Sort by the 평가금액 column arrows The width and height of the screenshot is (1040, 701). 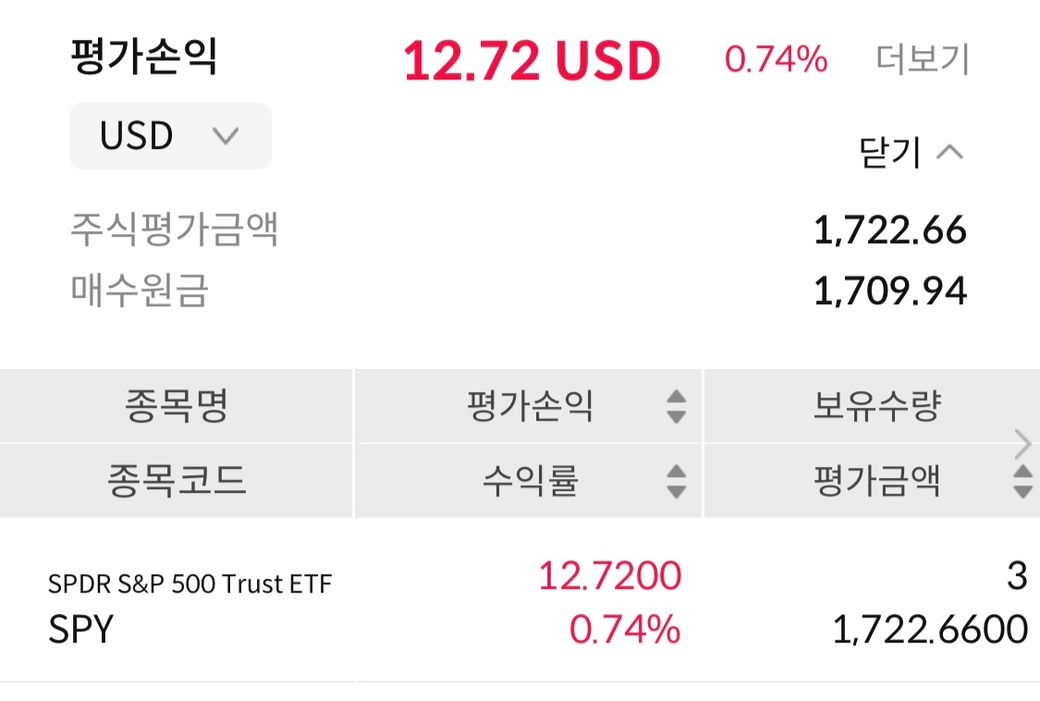[1022, 481]
